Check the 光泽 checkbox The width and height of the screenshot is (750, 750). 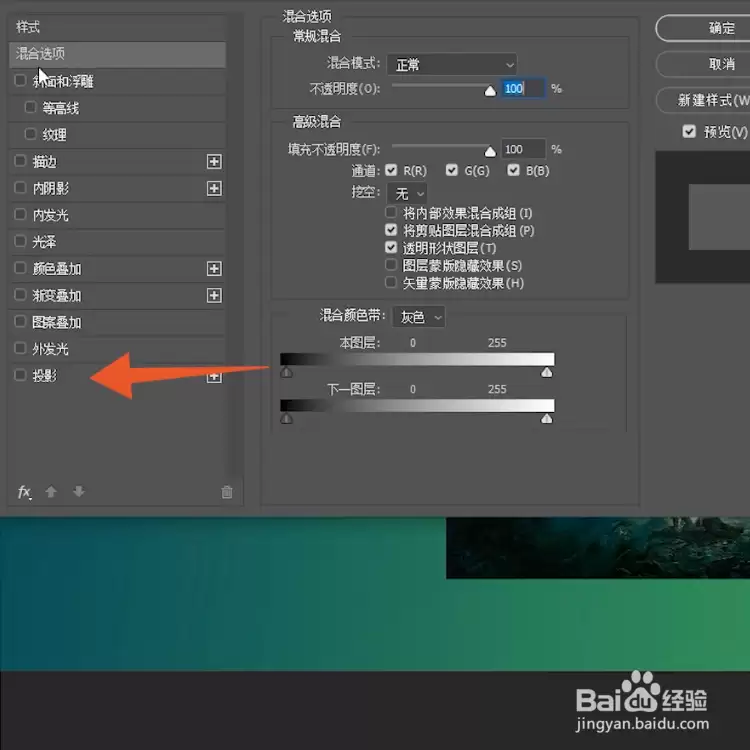[20, 241]
